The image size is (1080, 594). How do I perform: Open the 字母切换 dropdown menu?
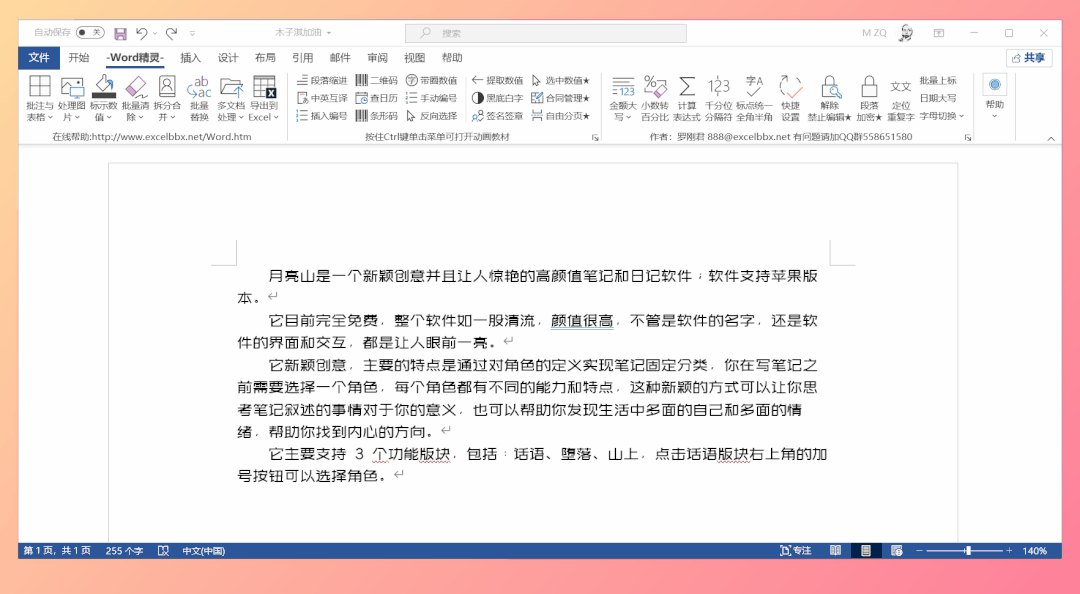pos(961,116)
